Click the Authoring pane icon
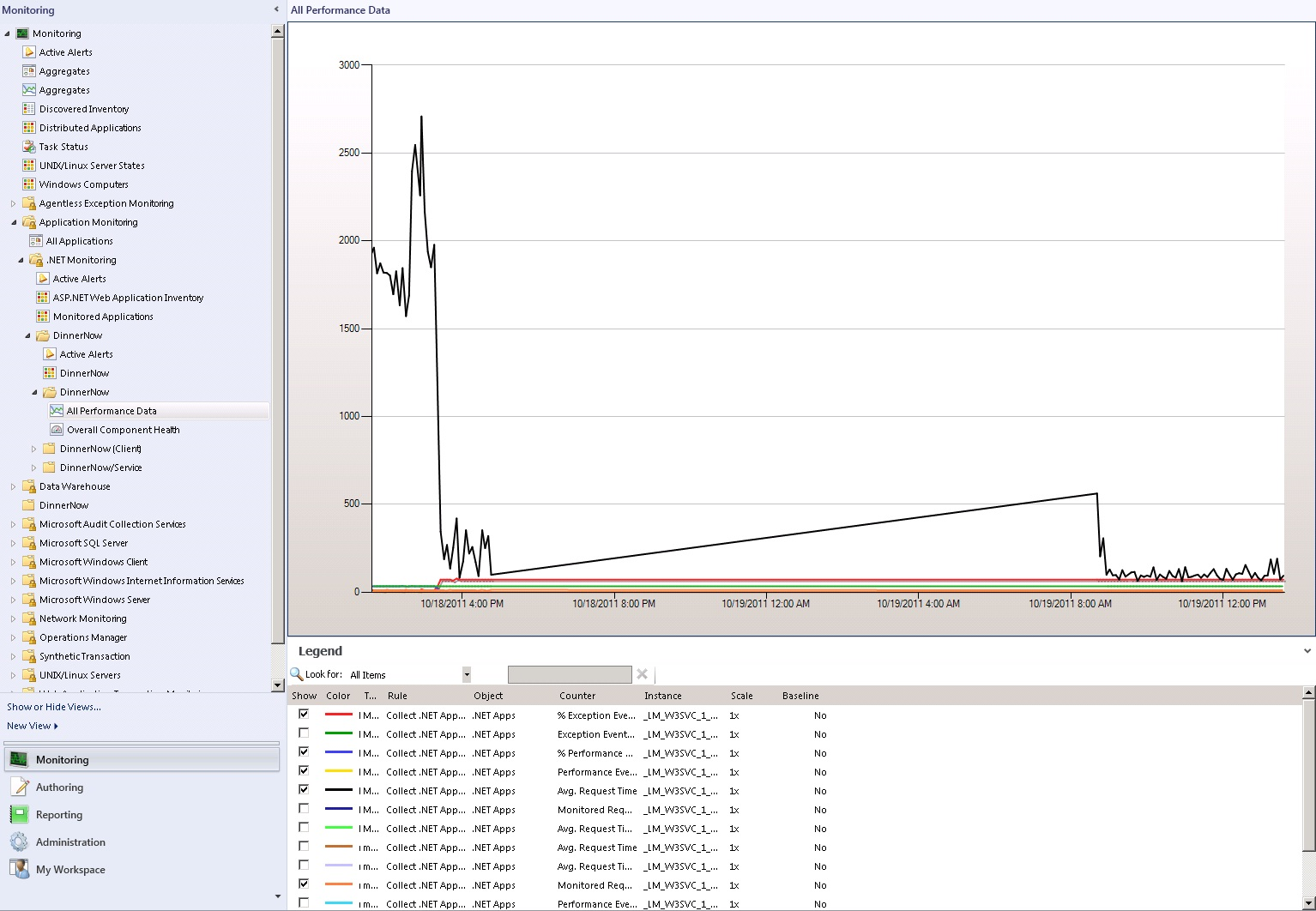The height and width of the screenshot is (911, 1316). click(x=19, y=787)
